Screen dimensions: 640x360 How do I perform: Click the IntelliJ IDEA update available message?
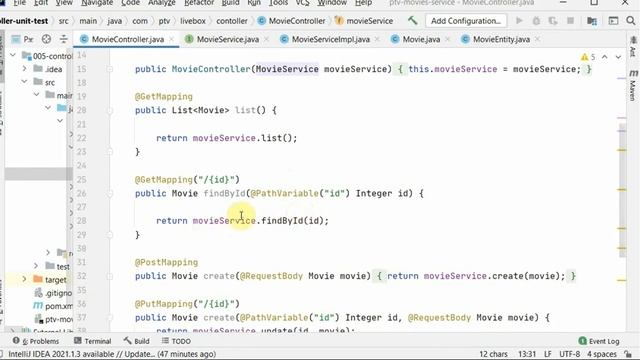[x=112, y=354]
